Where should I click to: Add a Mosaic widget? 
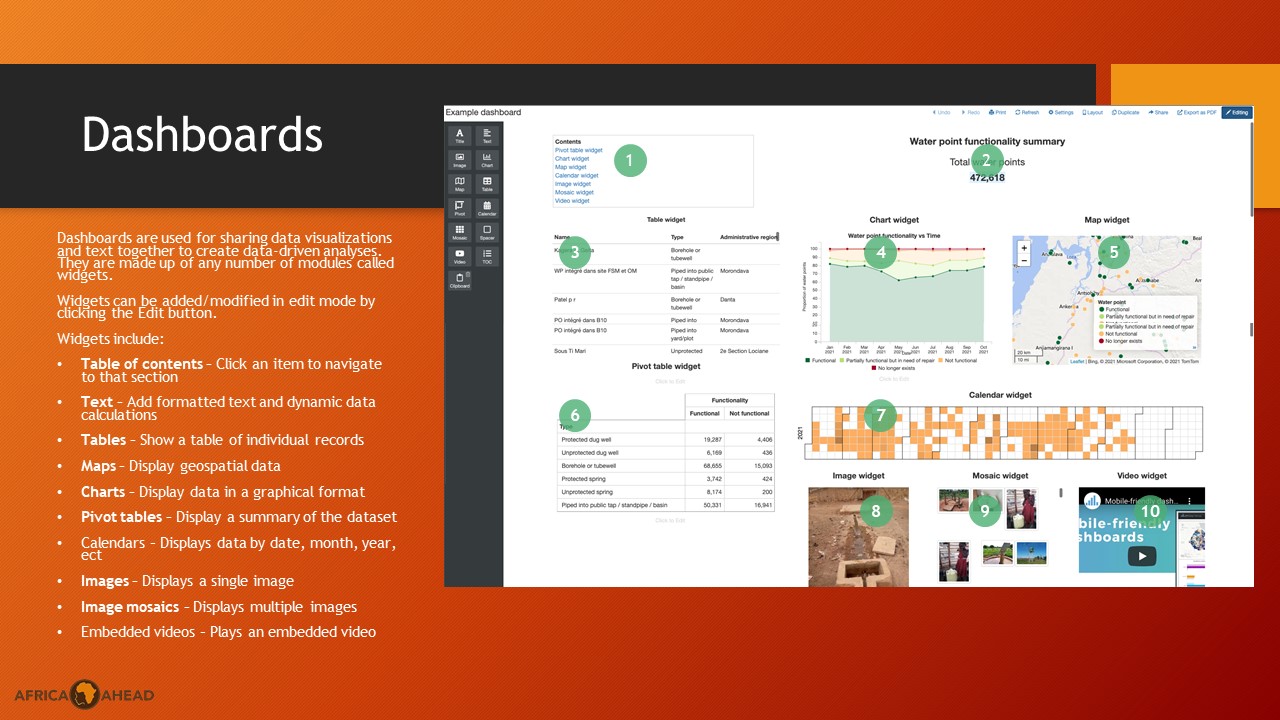pos(460,231)
